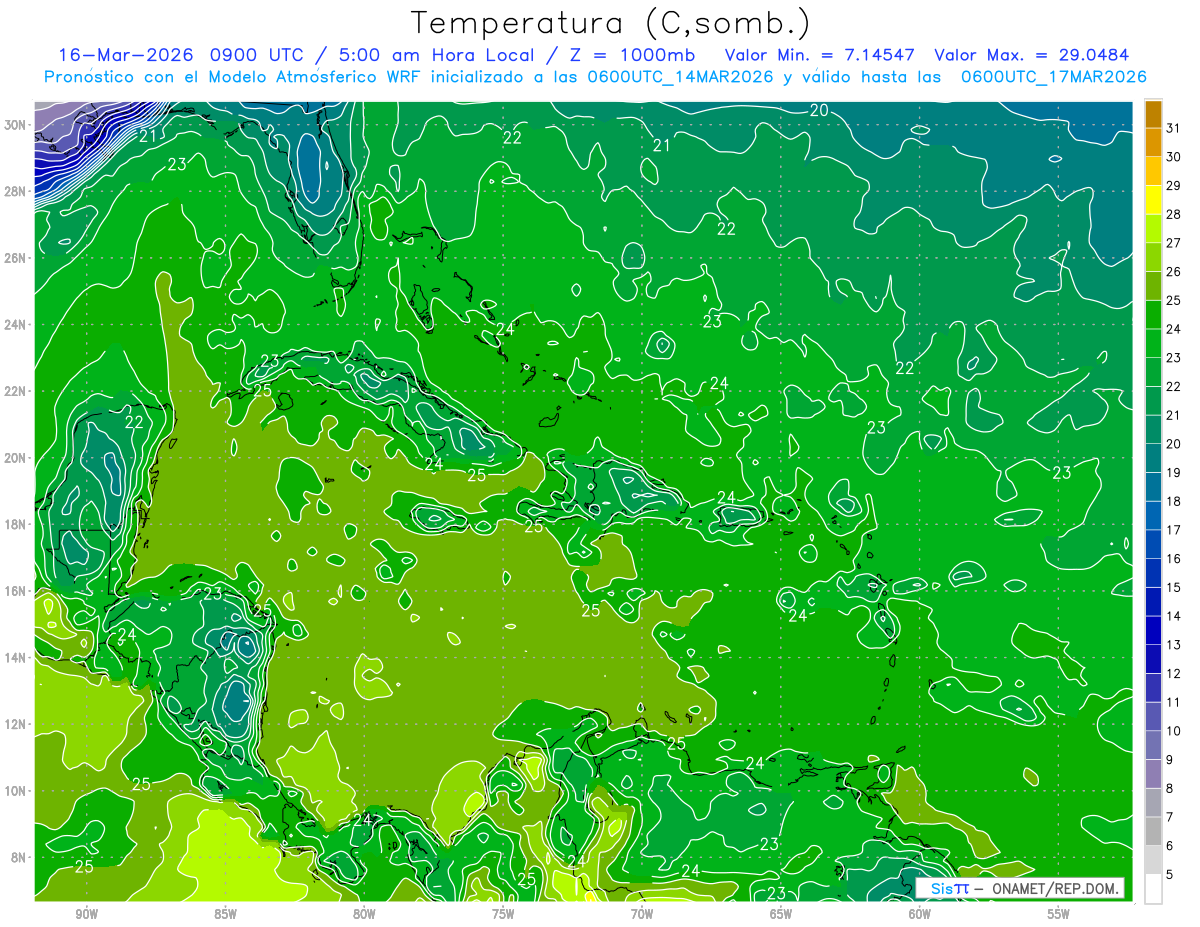
Task: Click the "28" value on the color scale
Action: [1174, 214]
